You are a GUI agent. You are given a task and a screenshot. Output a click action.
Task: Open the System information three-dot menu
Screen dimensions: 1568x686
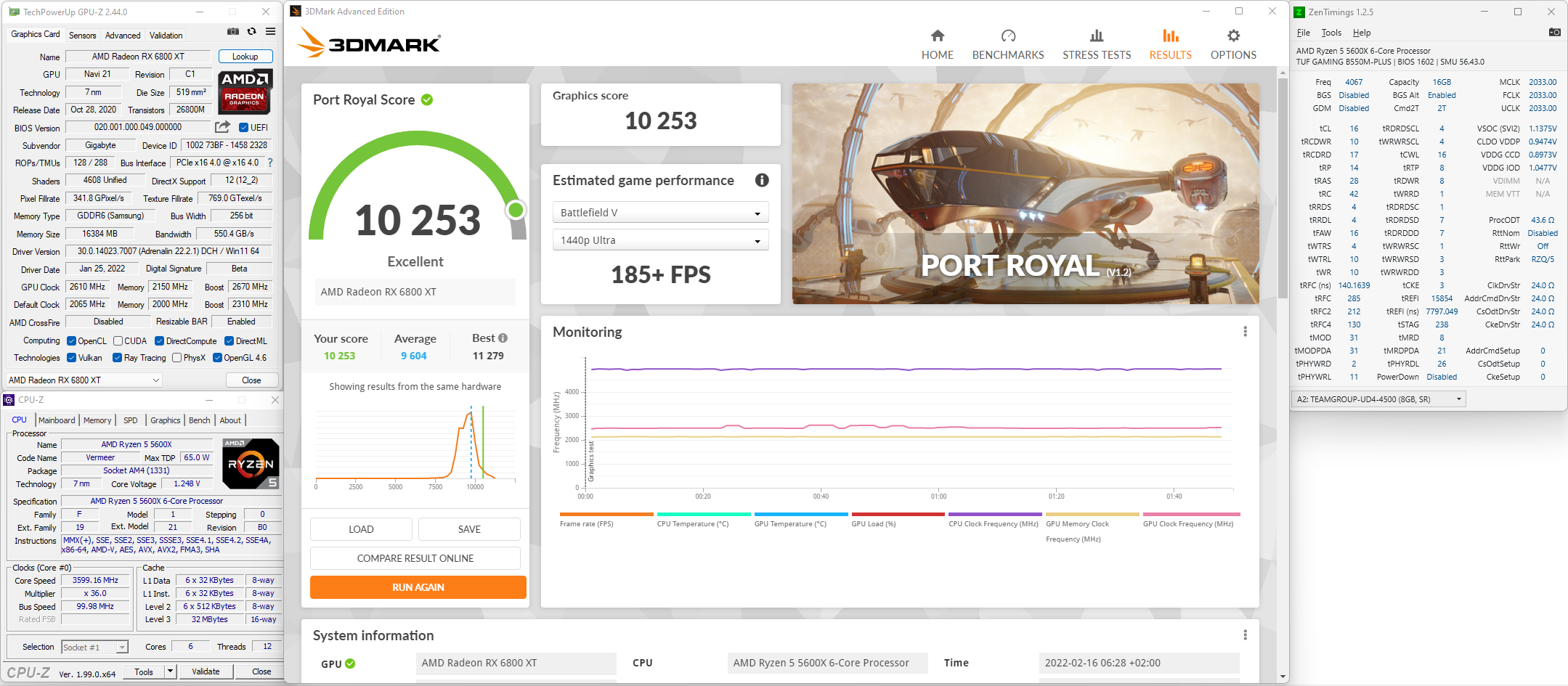point(1245,635)
